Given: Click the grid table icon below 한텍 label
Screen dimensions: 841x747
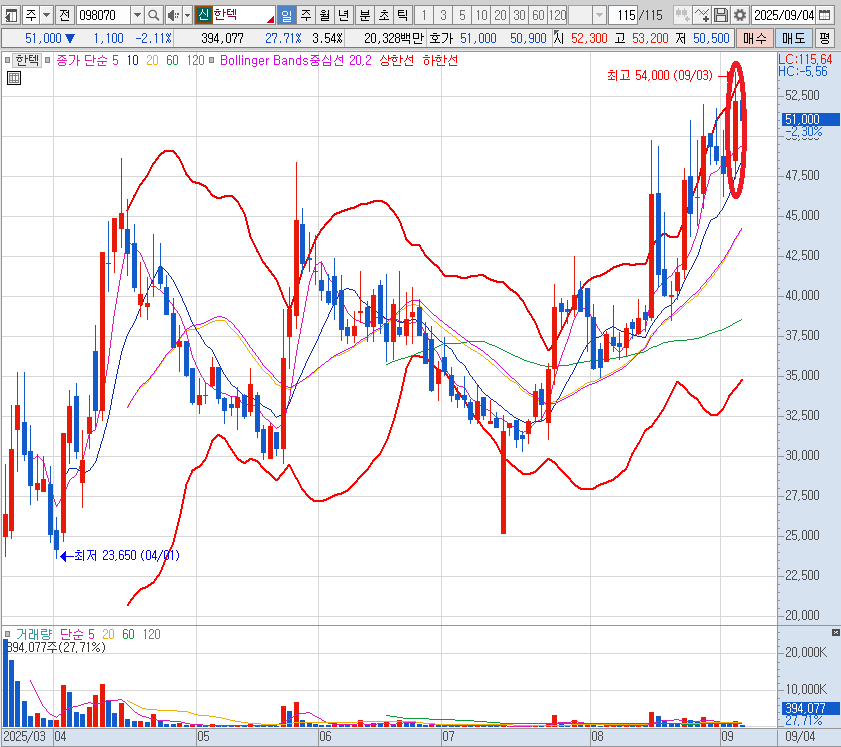Looking at the screenshot, I should (x=14, y=78).
